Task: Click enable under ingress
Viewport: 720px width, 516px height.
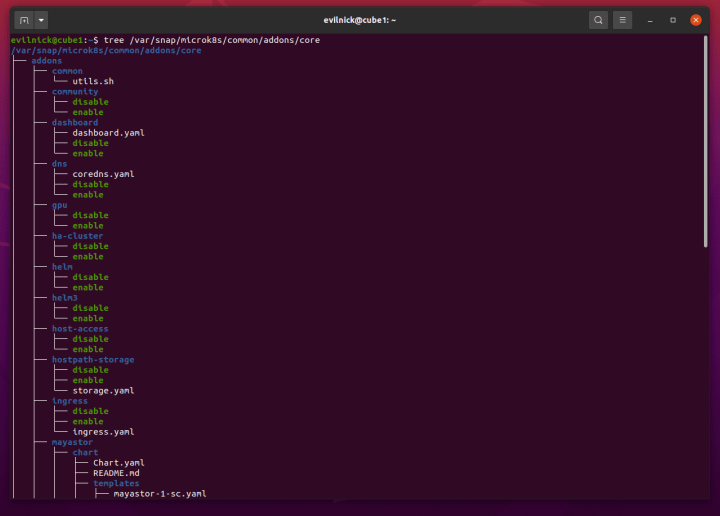Action: (x=88, y=422)
